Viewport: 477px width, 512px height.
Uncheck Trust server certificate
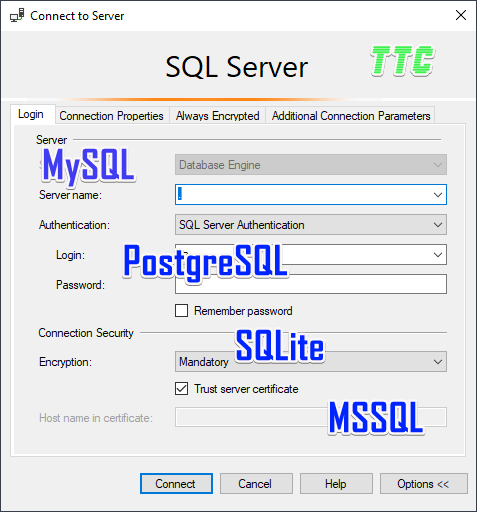click(181, 389)
